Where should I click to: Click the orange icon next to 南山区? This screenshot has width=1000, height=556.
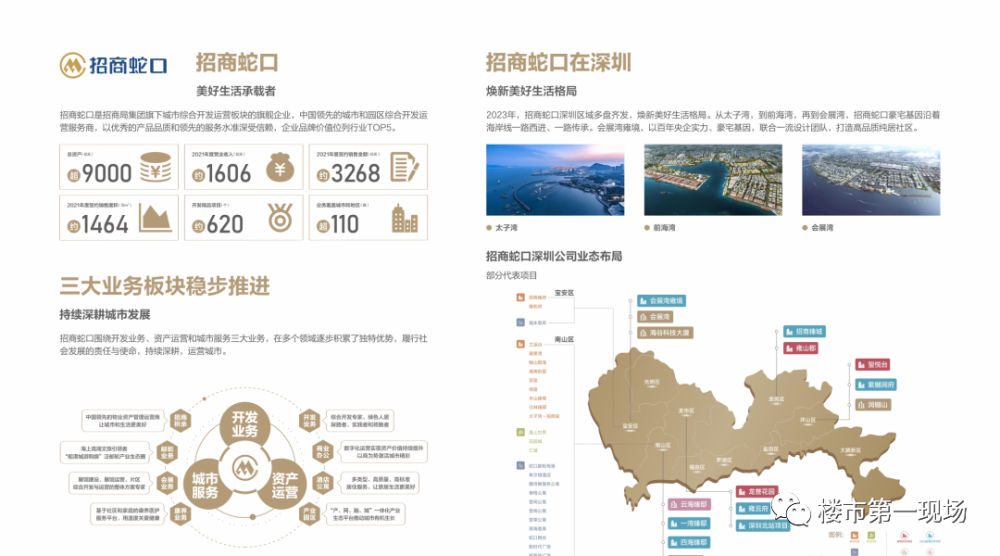click(520, 344)
